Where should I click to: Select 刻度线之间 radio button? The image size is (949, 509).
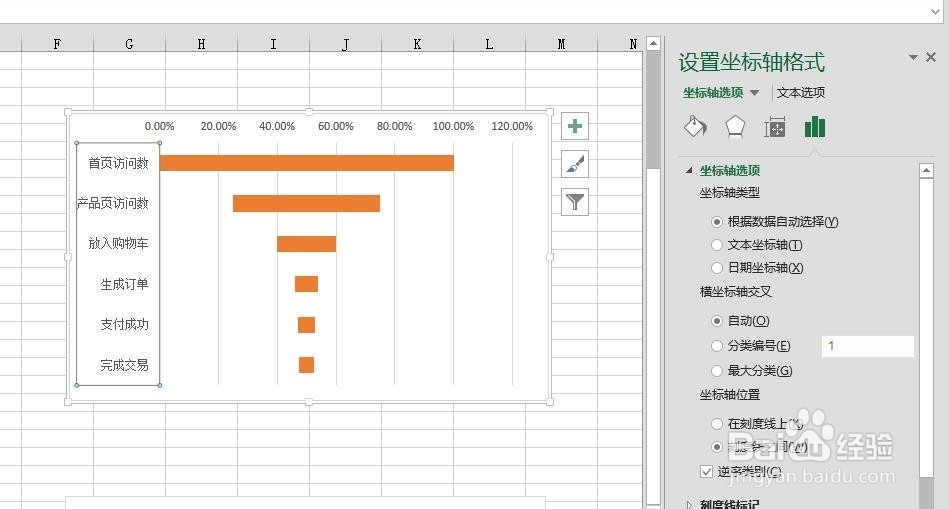[717, 447]
